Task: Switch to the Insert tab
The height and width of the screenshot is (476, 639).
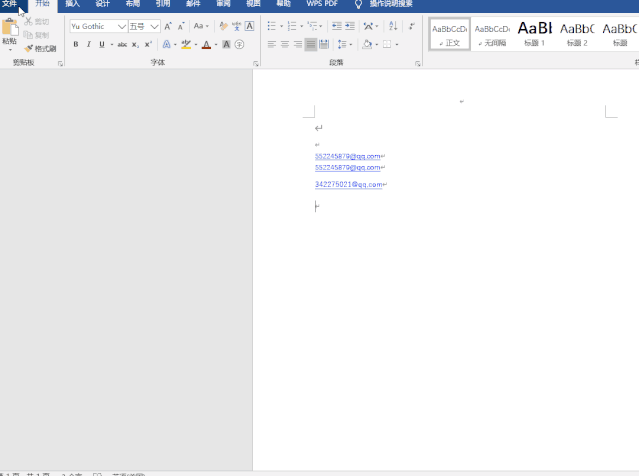Action: pyautogui.click(x=73, y=4)
